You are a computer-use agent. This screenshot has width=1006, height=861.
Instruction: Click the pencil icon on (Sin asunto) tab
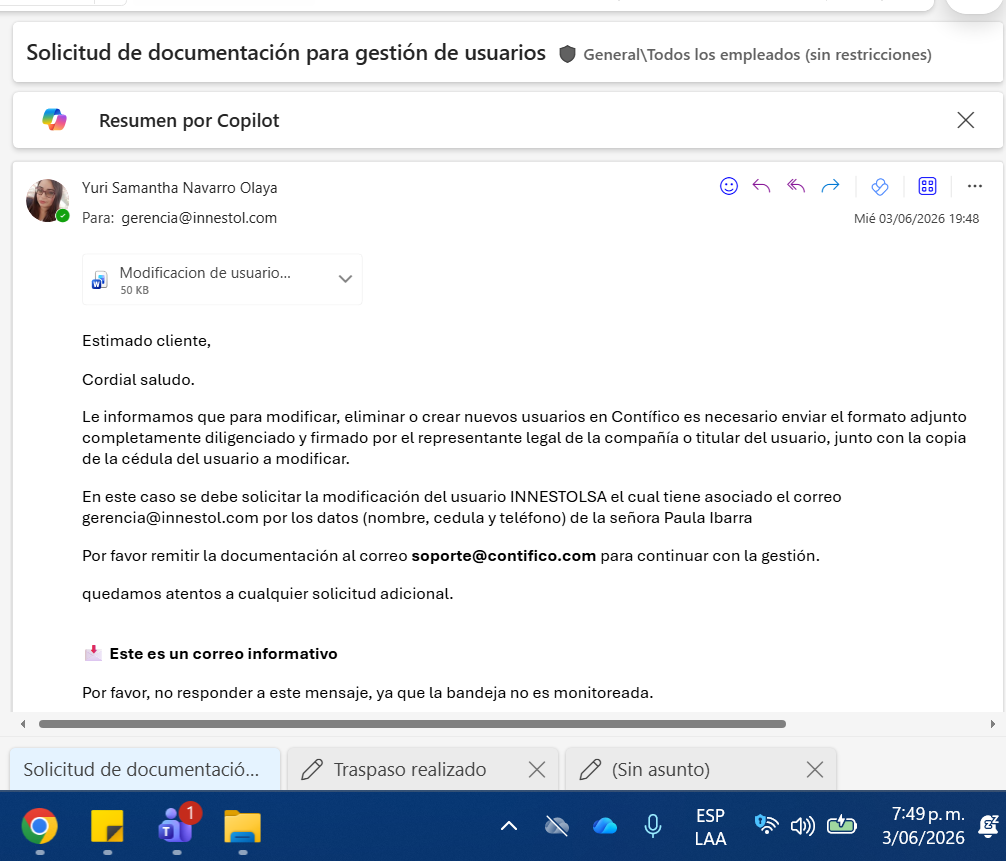(x=590, y=769)
